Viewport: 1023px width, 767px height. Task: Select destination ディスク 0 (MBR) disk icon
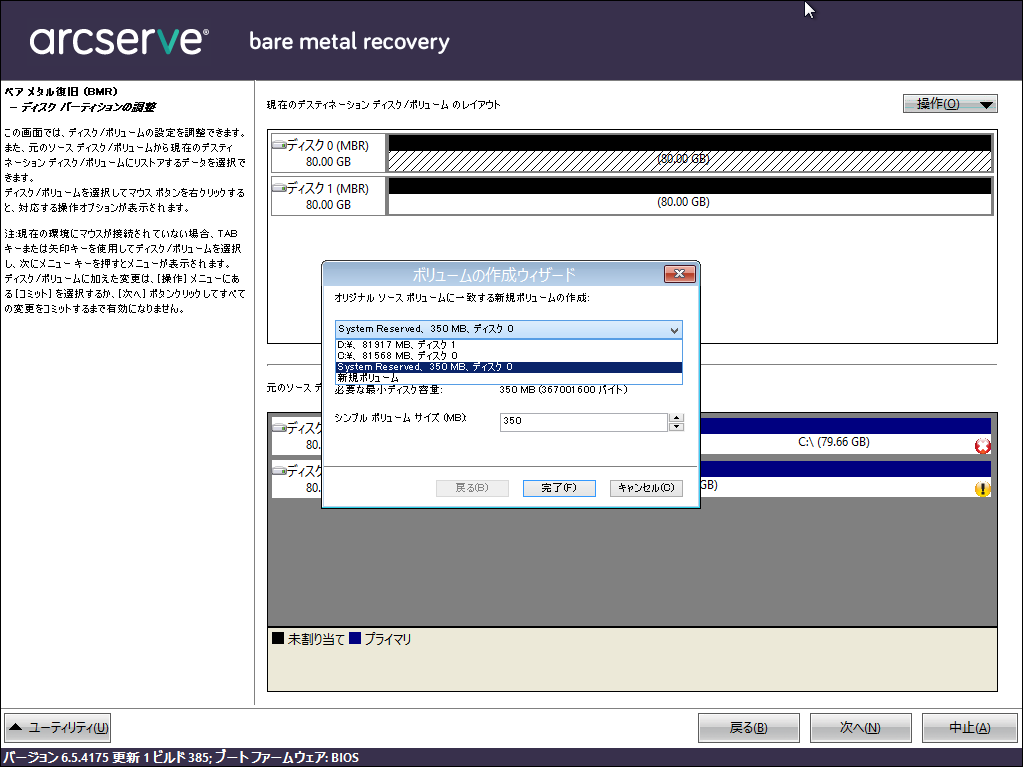pyautogui.click(x=279, y=145)
